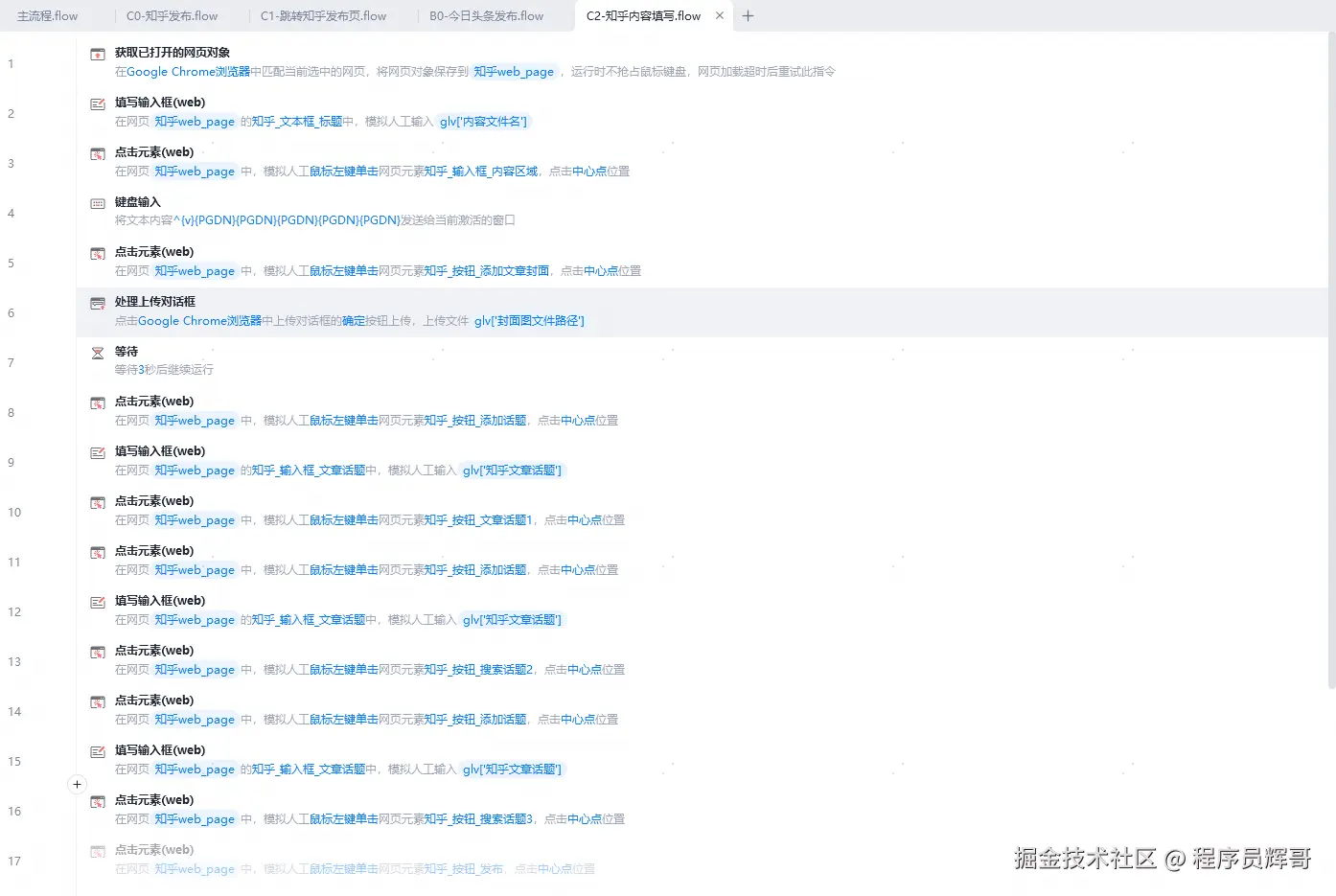Select the fill-input icon on 知乎_输入框_文章话题 step 9
This screenshot has width=1336, height=896.
97,450
